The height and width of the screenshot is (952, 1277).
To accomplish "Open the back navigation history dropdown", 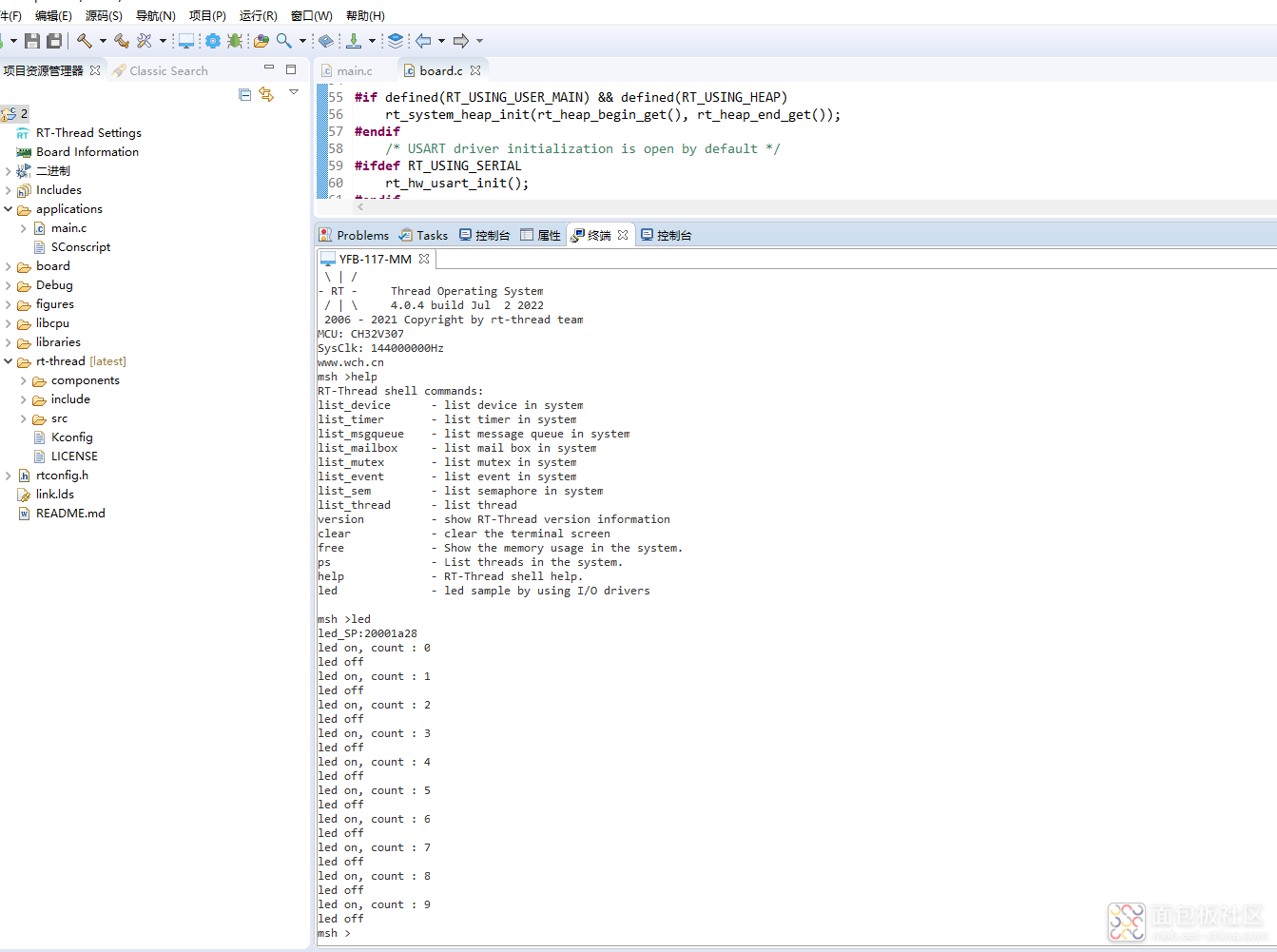I will (x=441, y=41).
